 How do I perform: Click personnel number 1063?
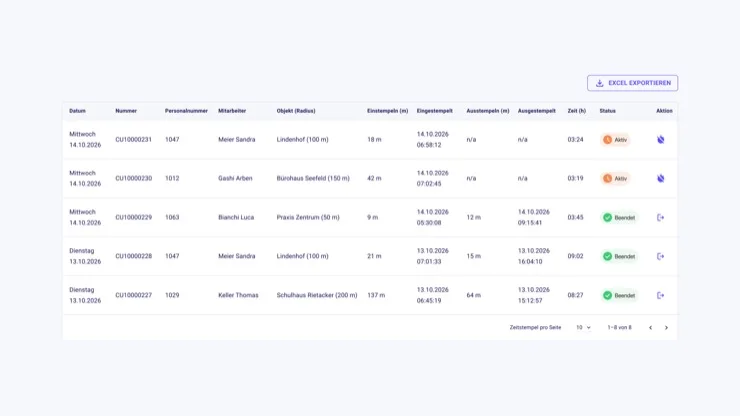(x=172, y=218)
